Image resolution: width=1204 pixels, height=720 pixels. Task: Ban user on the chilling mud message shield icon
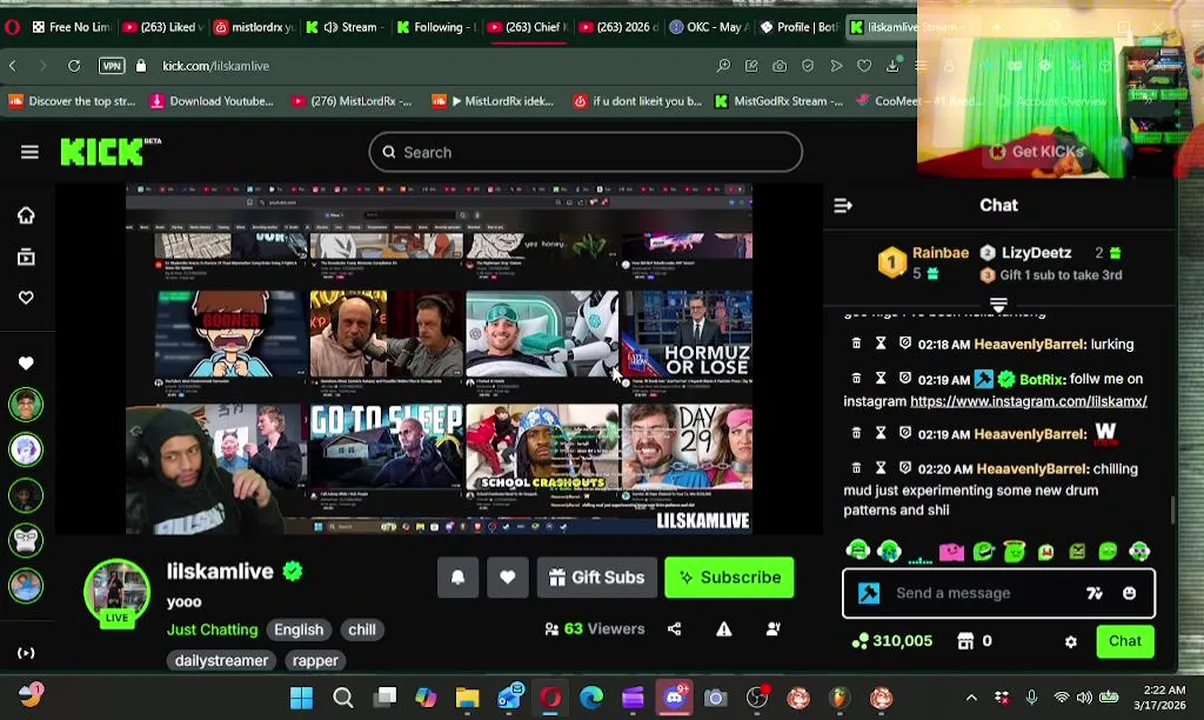tap(905, 468)
